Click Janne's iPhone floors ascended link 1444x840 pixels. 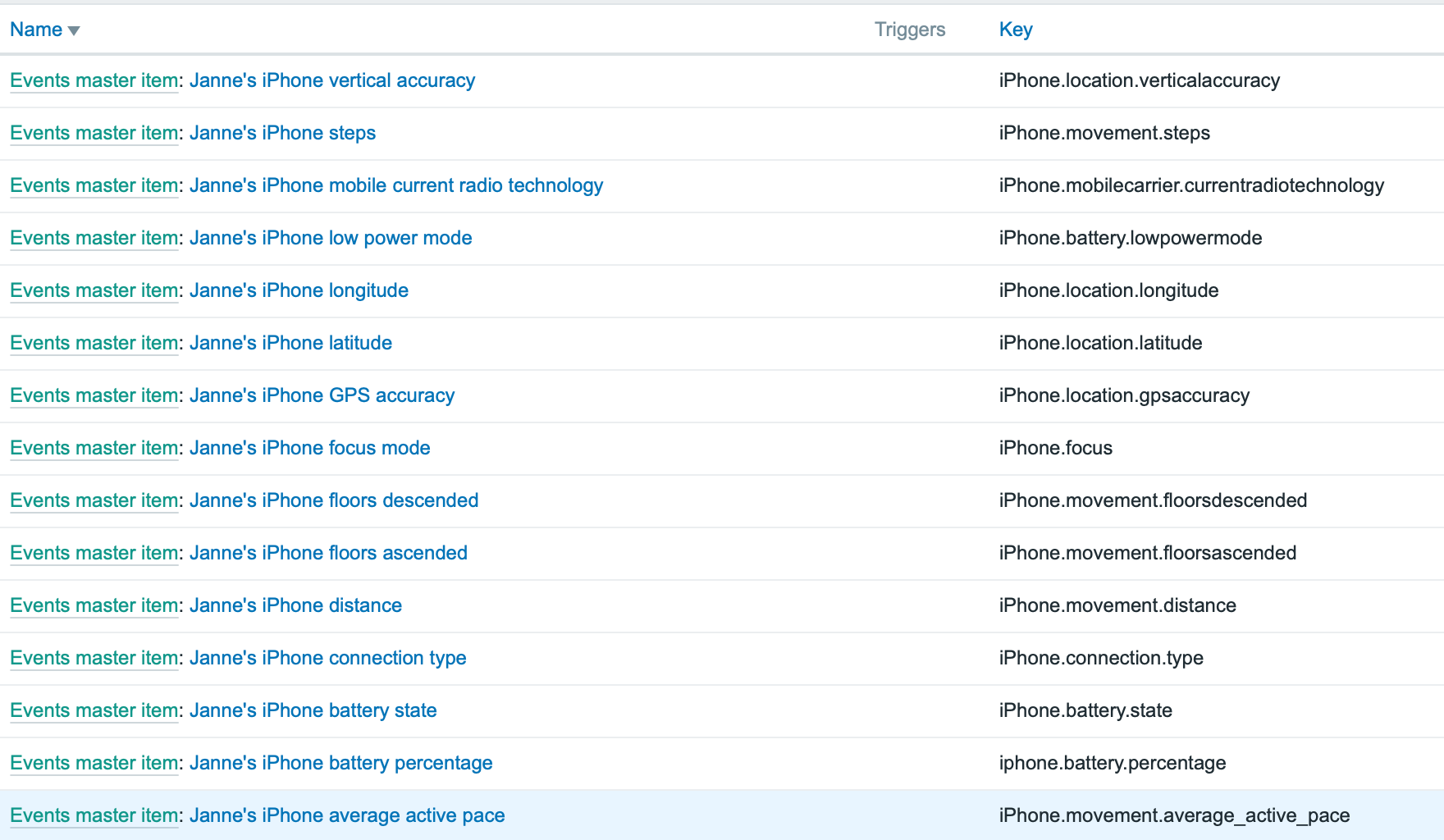pos(328,553)
